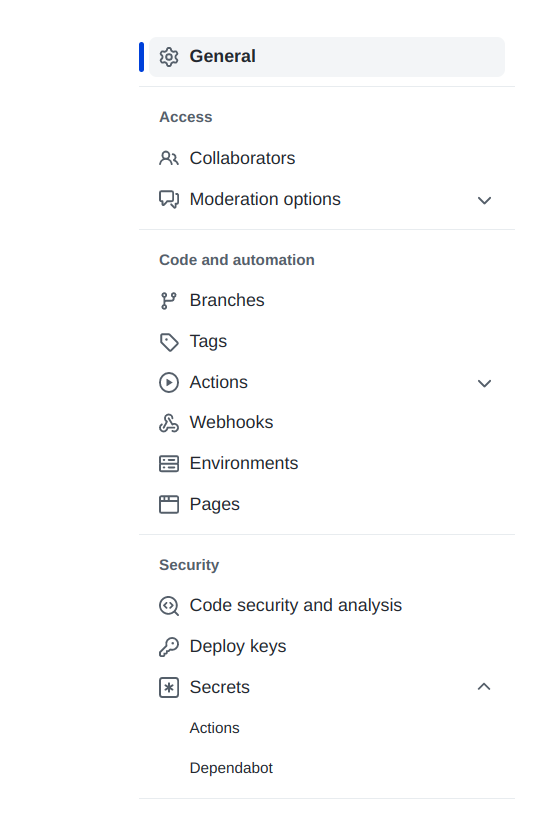The image size is (545, 819).
Task: Click the Code security magnifier icon
Action: point(169,606)
